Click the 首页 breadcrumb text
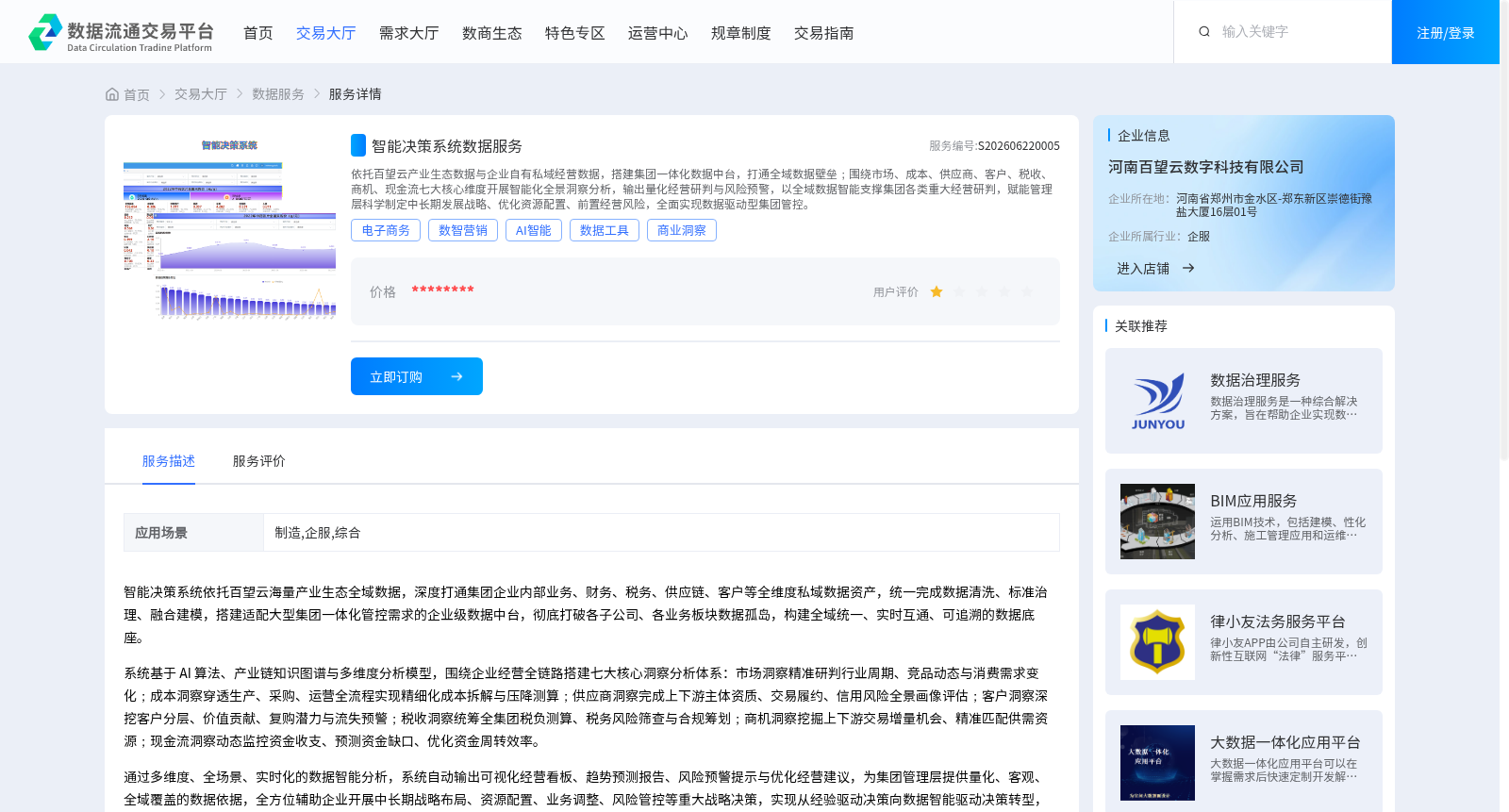Image resolution: width=1509 pixels, height=812 pixels. coord(137,94)
